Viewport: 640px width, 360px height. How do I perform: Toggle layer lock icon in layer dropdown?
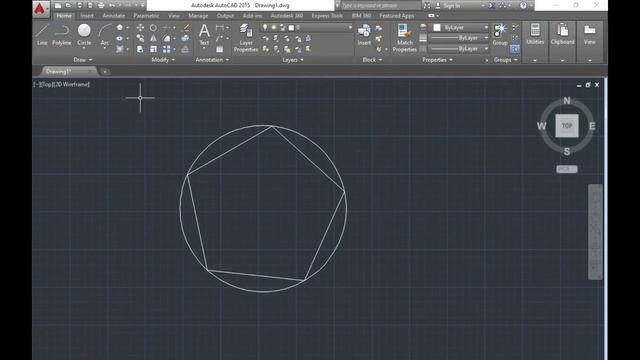tap(282, 27)
